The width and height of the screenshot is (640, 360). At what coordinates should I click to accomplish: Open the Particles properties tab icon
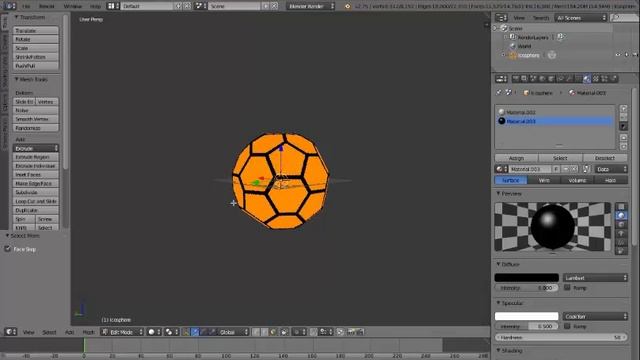[x=604, y=79]
